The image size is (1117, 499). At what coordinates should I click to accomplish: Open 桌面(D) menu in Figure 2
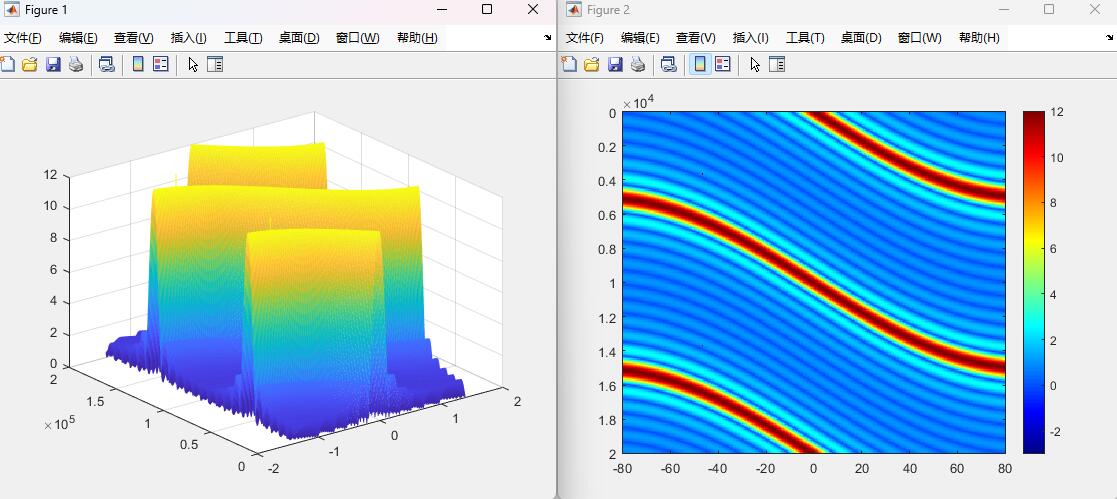coord(861,38)
